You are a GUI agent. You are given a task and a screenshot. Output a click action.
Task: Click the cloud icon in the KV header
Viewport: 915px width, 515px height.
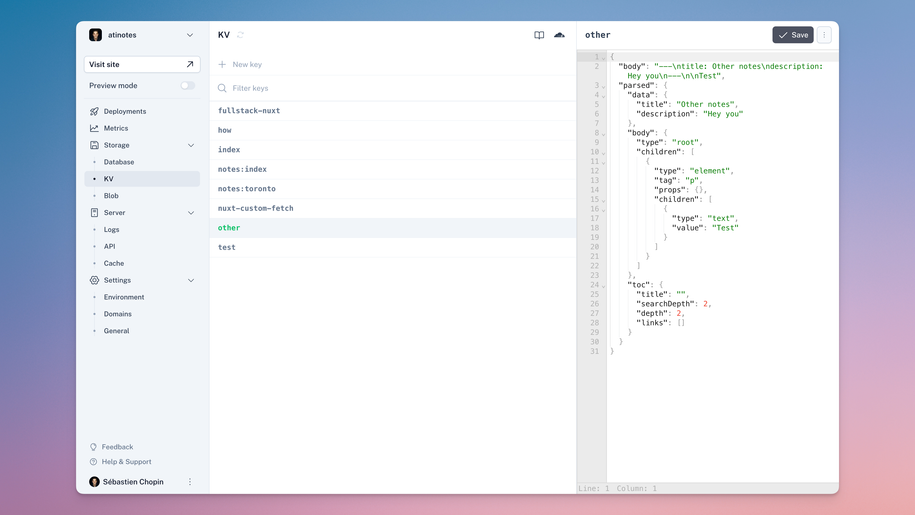pos(559,35)
